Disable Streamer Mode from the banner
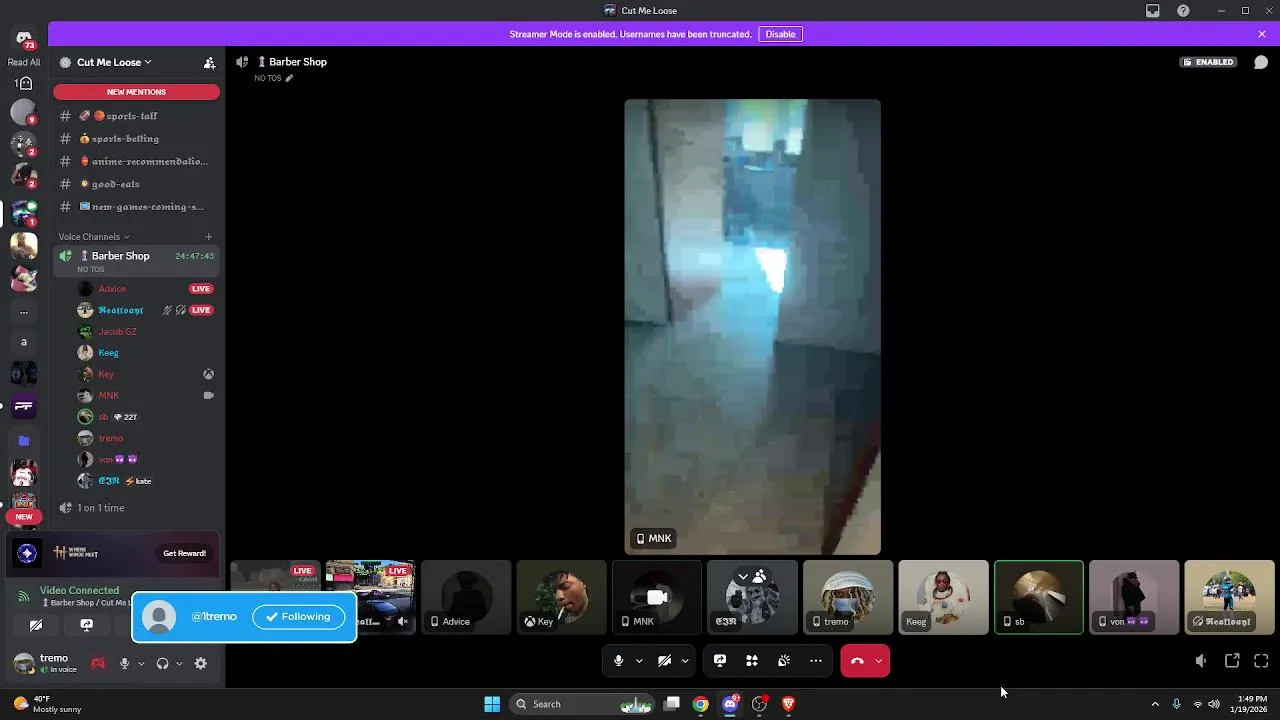The width and height of the screenshot is (1280, 720). [x=780, y=34]
